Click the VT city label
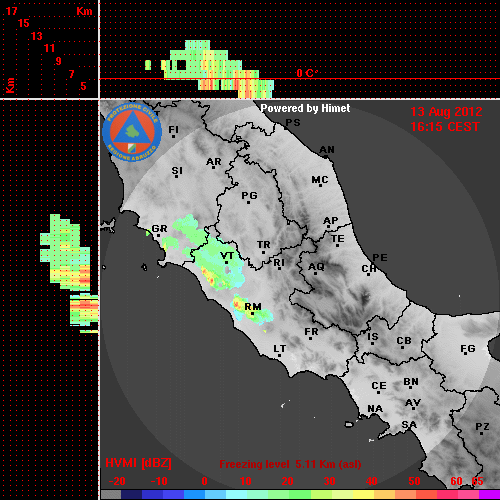The width and height of the screenshot is (500, 500). (x=227, y=256)
